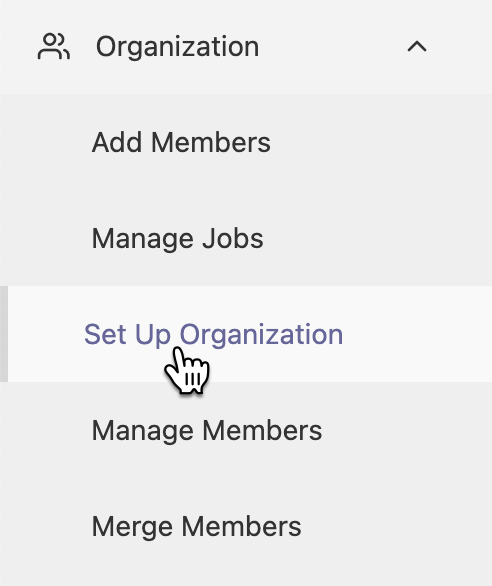The height and width of the screenshot is (586, 492).
Task: Click the gray bar left of Set Up Organization
Action: (4, 334)
